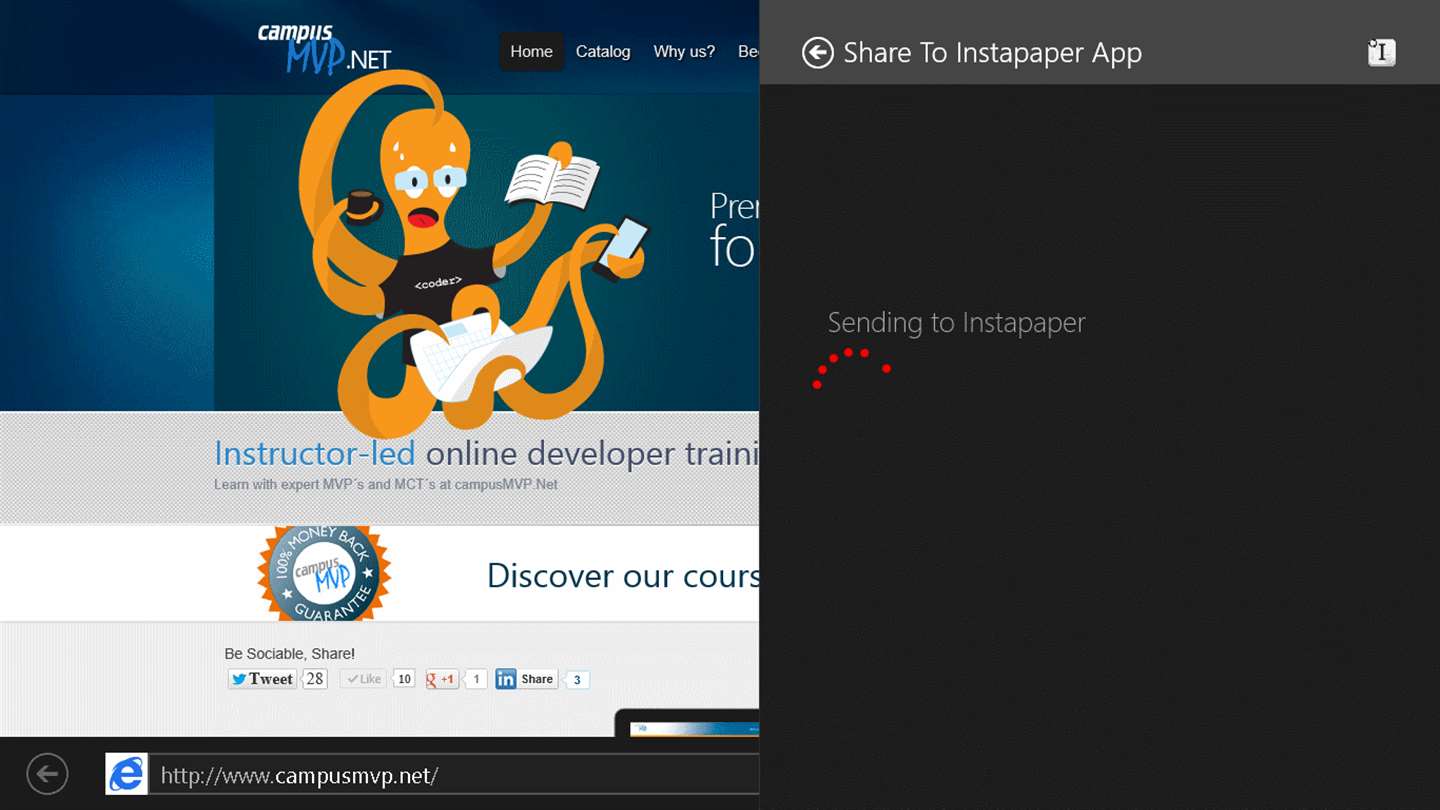Click the Google +1 button

pos(441,679)
